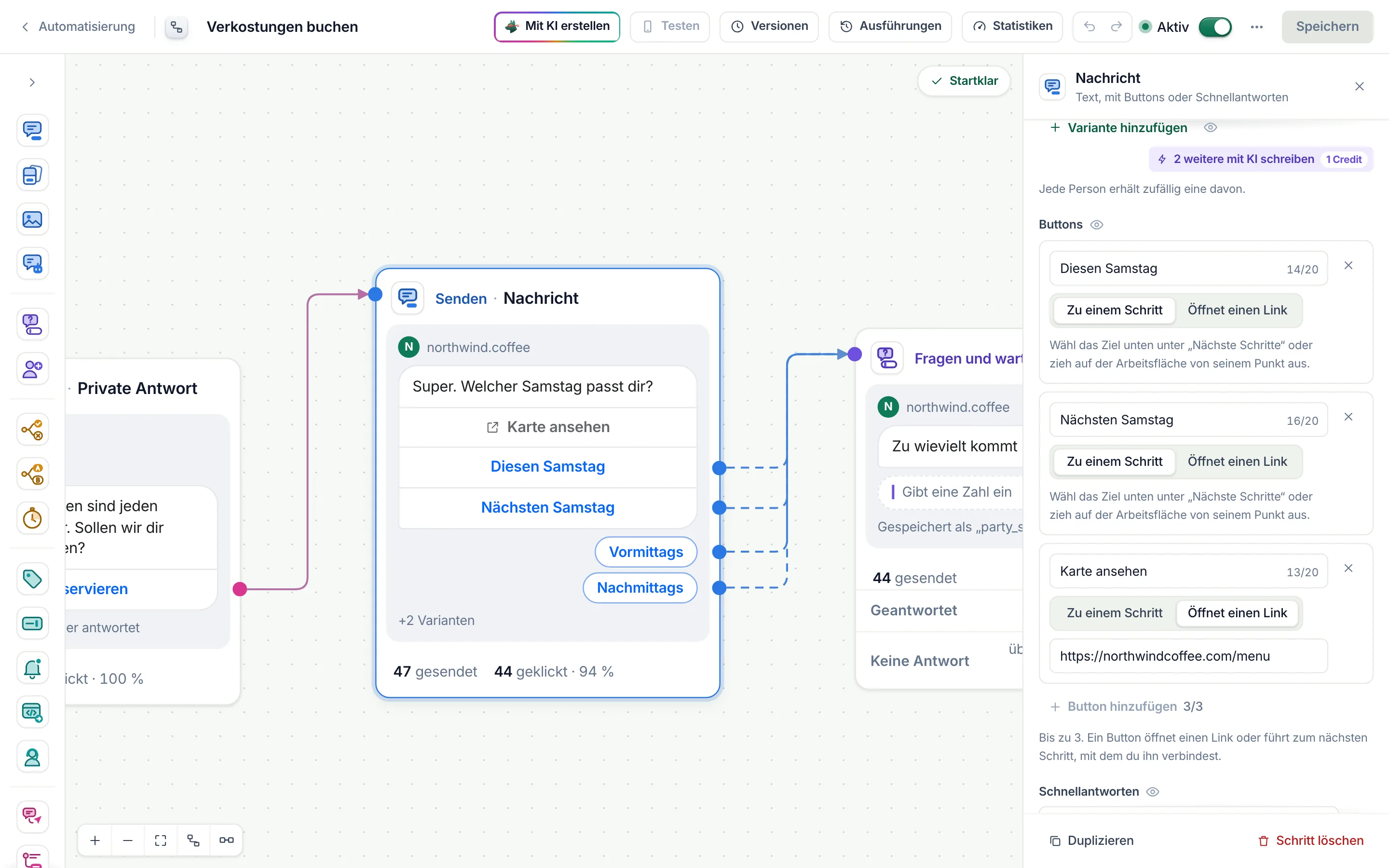Click the fit-to-screen icon in canvas controls
The height and width of the screenshot is (868, 1389).
pos(161,841)
